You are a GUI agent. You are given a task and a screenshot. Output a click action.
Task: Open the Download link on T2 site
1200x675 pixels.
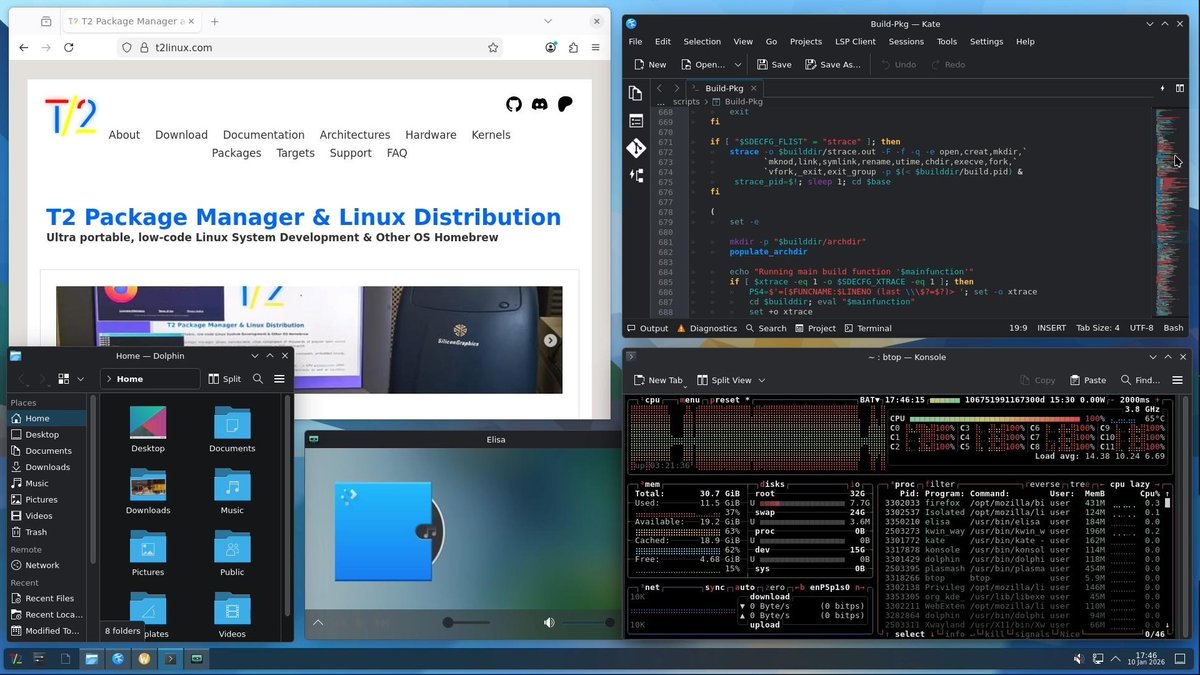pos(181,135)
